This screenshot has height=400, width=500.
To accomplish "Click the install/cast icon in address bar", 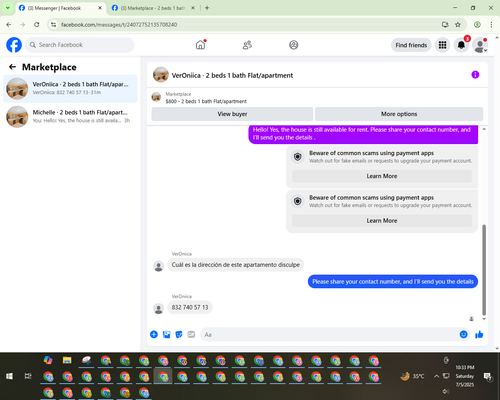I will 445,24.
